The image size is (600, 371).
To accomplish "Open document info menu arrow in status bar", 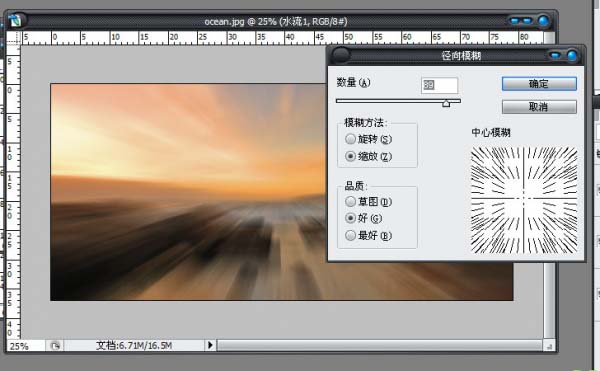I will click(210, 345).
